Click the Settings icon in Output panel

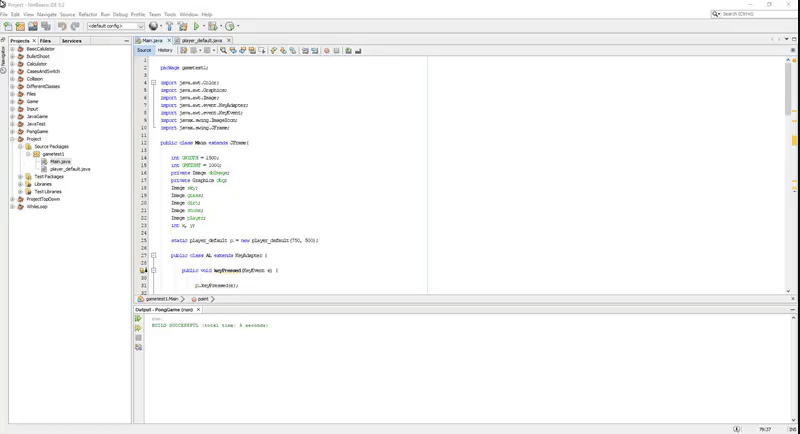(x=138, y=347)
